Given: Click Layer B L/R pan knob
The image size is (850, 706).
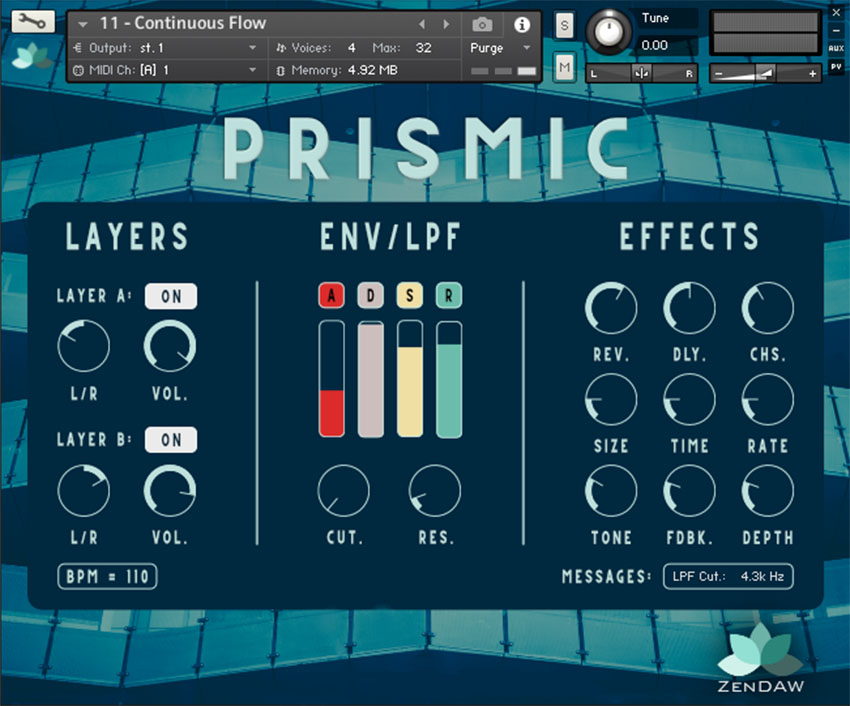Looking at the screenshot, I should [83, 490].
